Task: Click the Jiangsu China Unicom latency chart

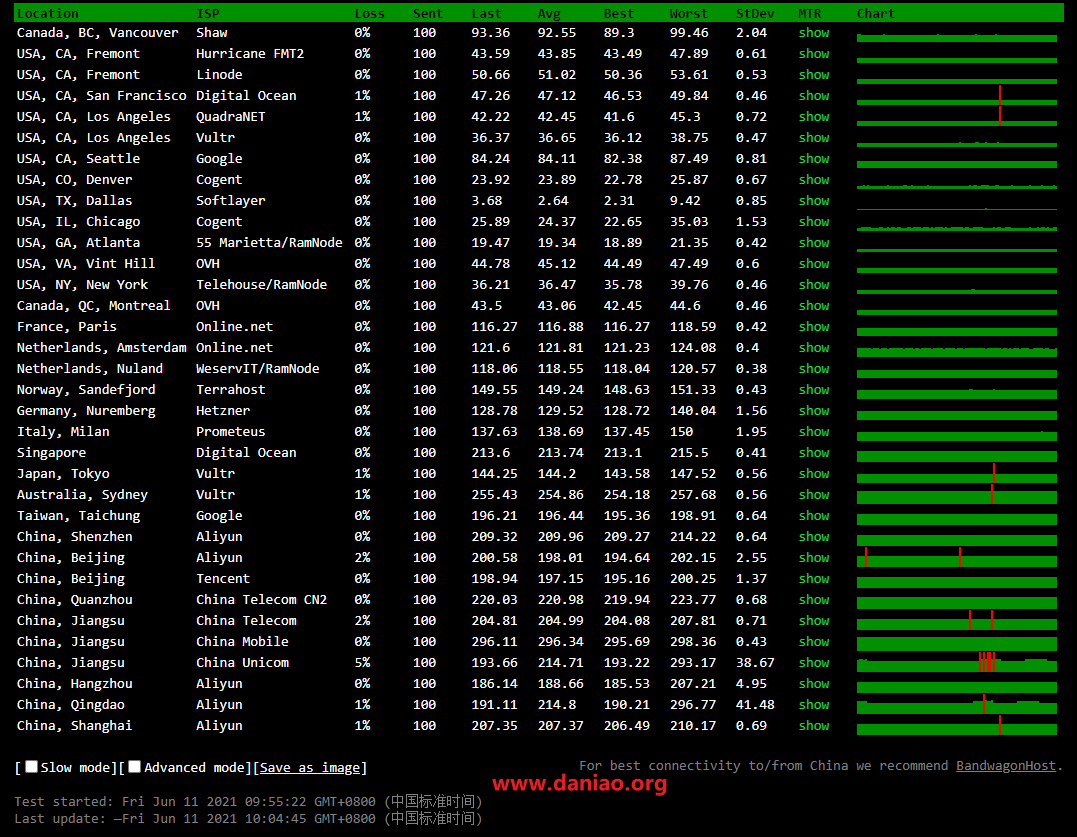Action: (957, 663)
